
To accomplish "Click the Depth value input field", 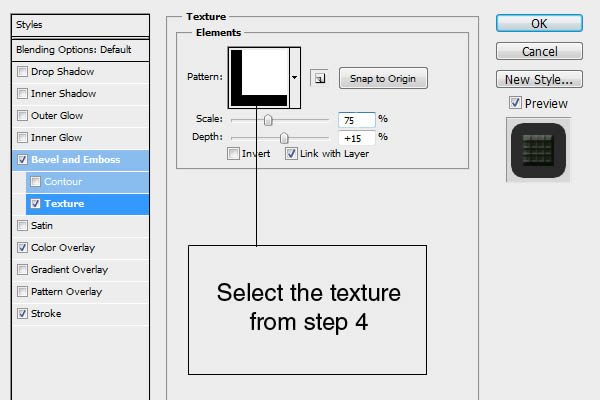I will (356, 138).
